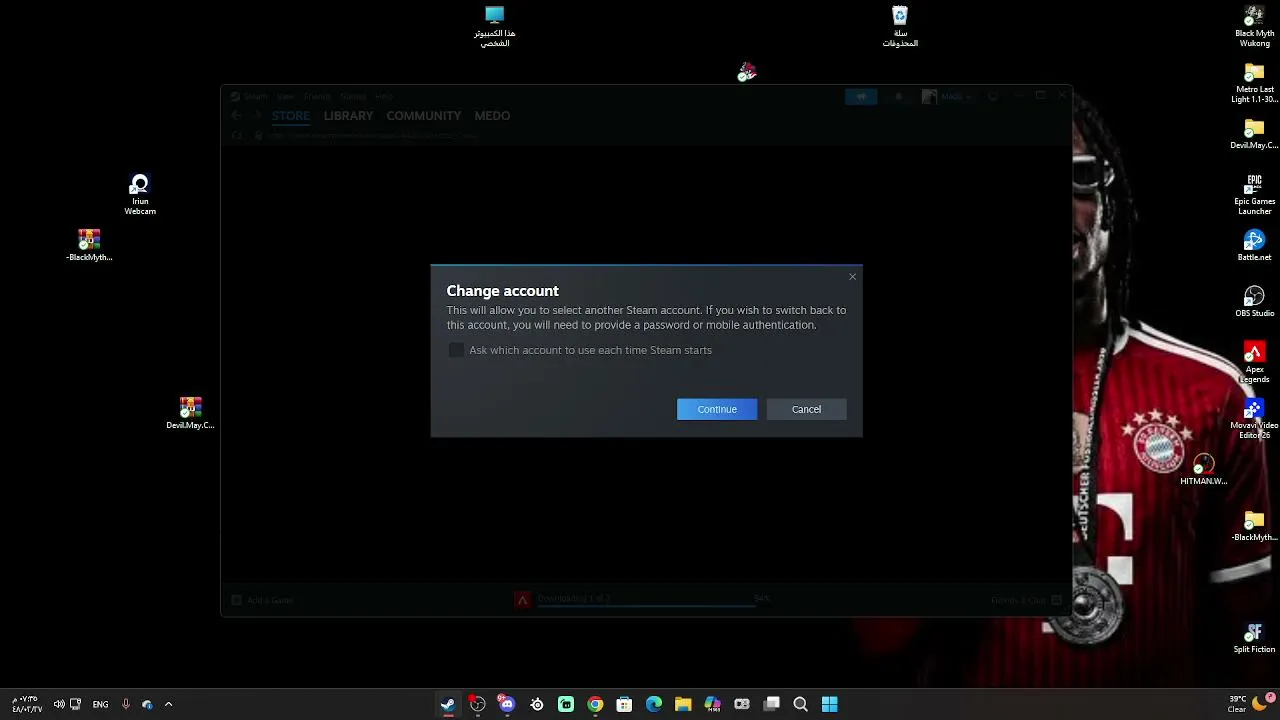Select the -BlackMyth archive icon under Iriun Webcam
Screen dimensions: 1280x720
(x=89, y=246)
